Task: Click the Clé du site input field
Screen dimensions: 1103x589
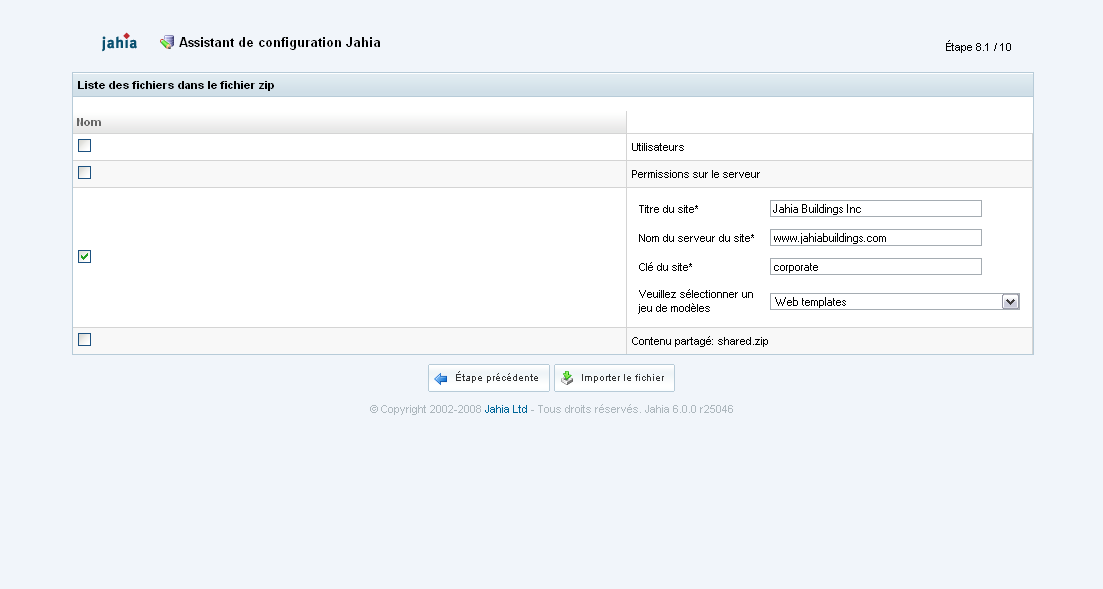Action: pyautogui.click(x=876, y=267)
